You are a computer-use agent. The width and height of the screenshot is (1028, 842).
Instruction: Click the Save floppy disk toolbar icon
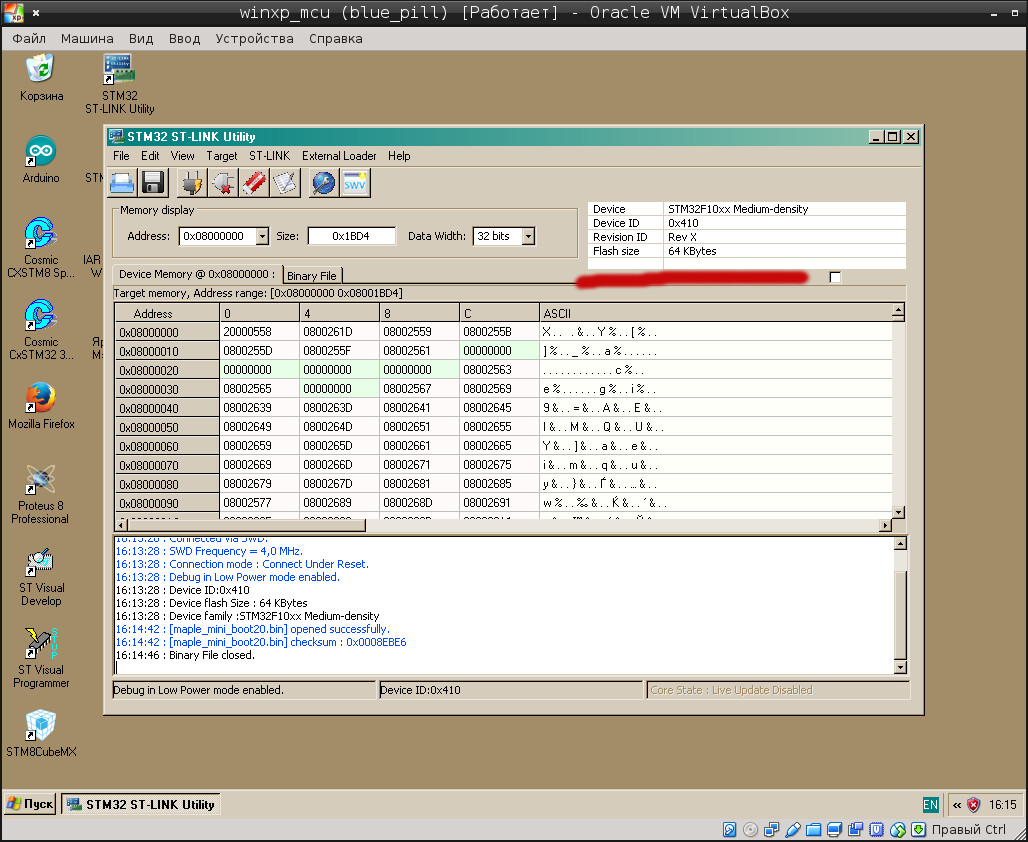(153, 183)
